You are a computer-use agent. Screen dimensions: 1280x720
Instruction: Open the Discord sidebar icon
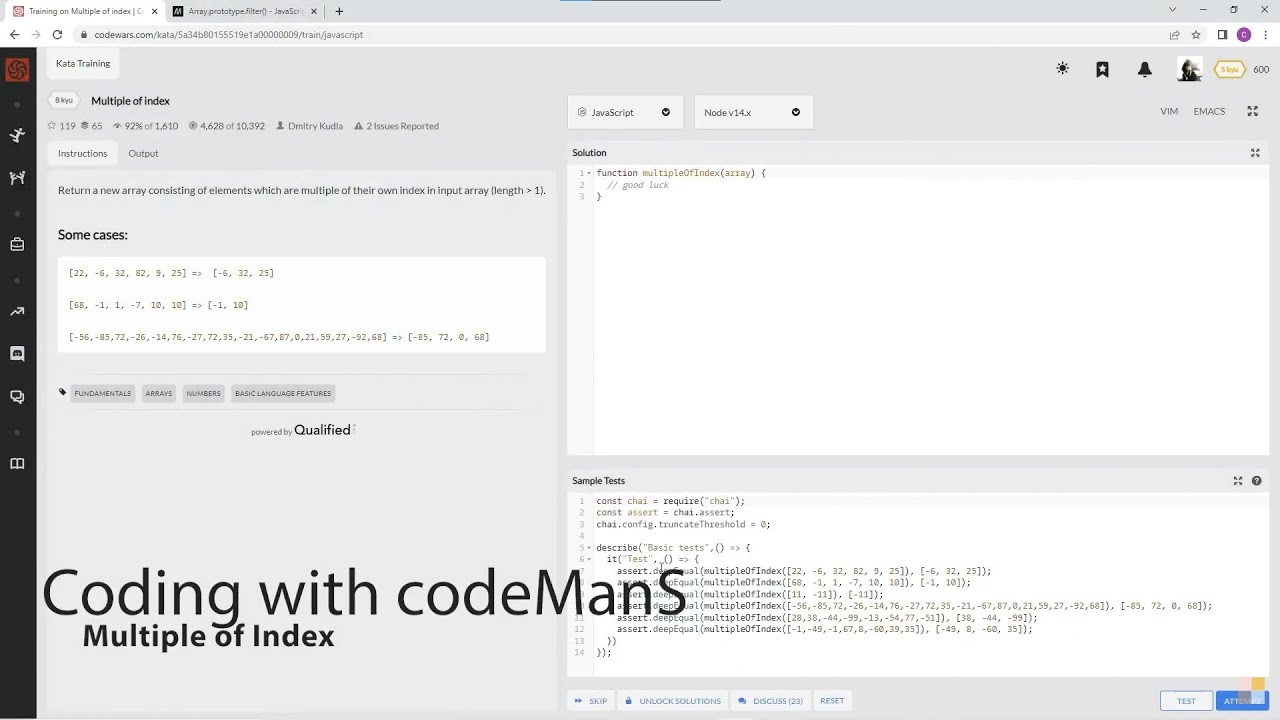click(x=17, y=353)
